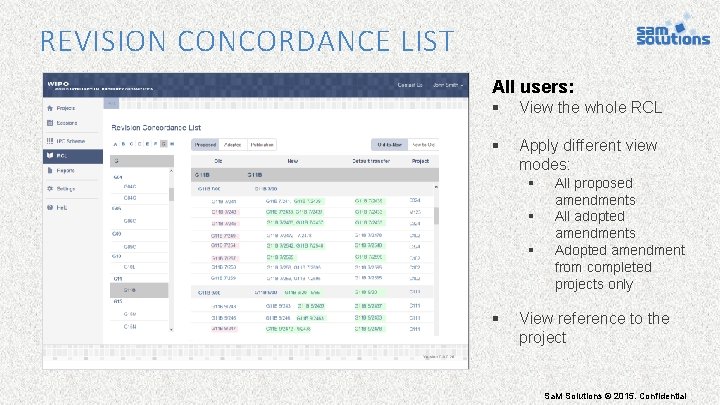This screenshot has height=405, width=720.
Task: Select section letter H
Action: (x=172, y=144)
